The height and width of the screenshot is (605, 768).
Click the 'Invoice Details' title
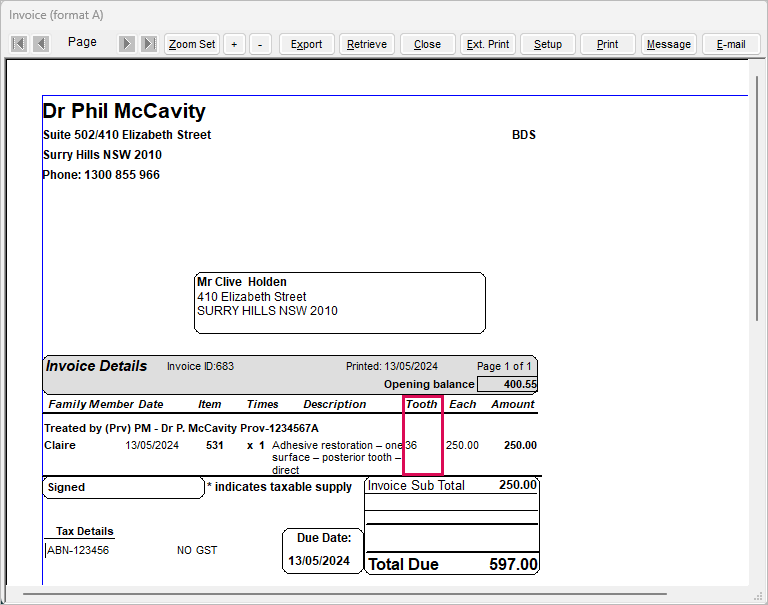(x=96, y=366)
